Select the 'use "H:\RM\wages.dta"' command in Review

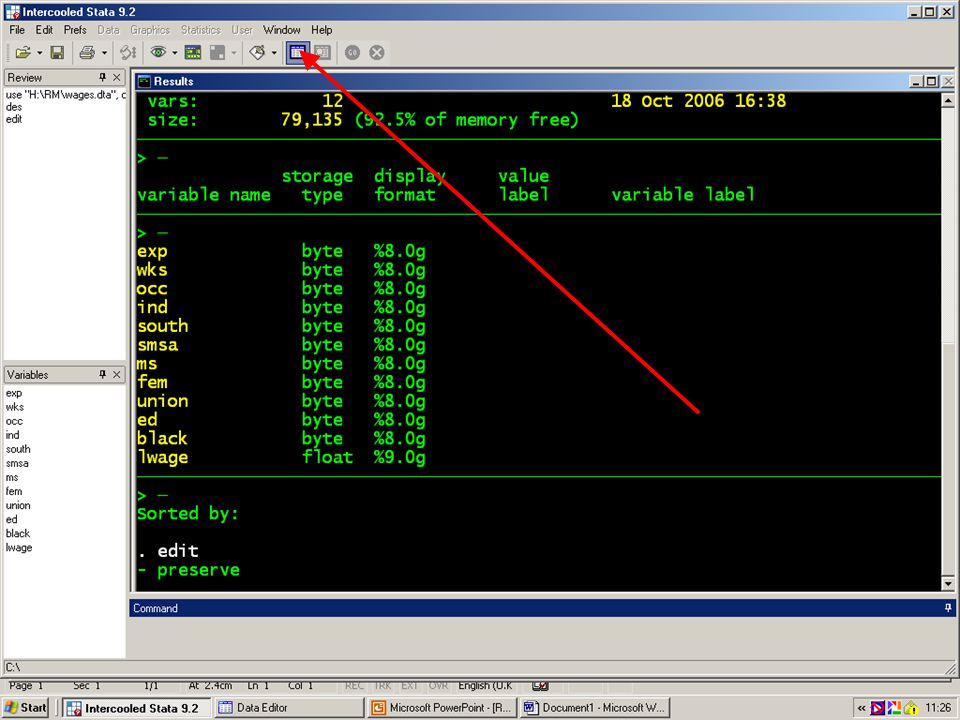coord(65,95)
